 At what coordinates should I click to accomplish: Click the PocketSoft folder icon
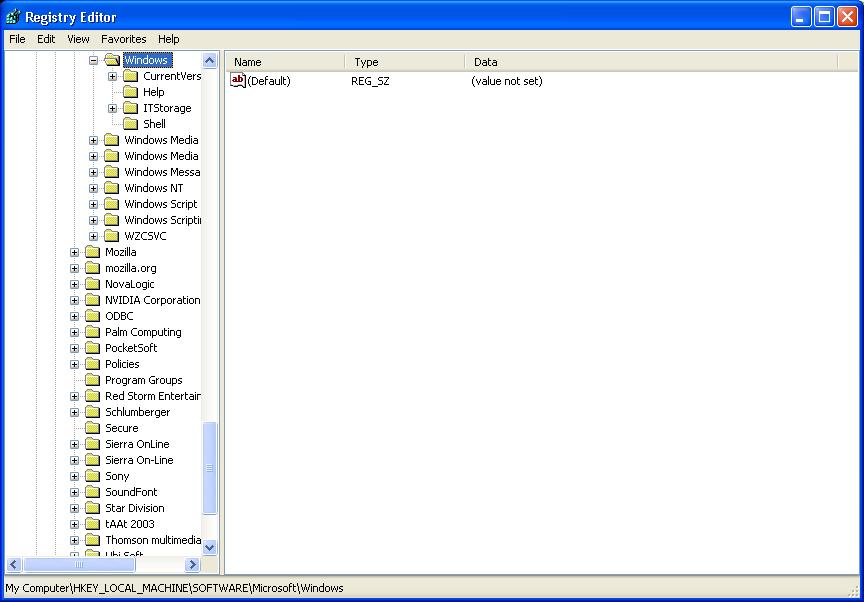pos(93,348)
